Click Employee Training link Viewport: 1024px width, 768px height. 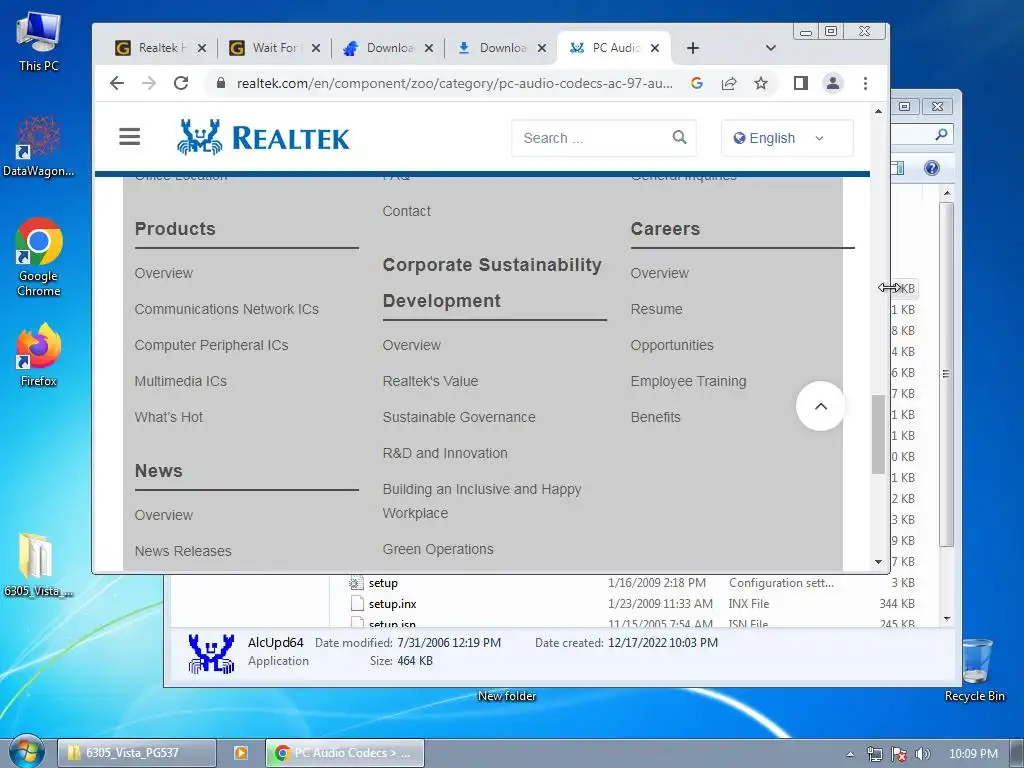click(x=688, y=381)
